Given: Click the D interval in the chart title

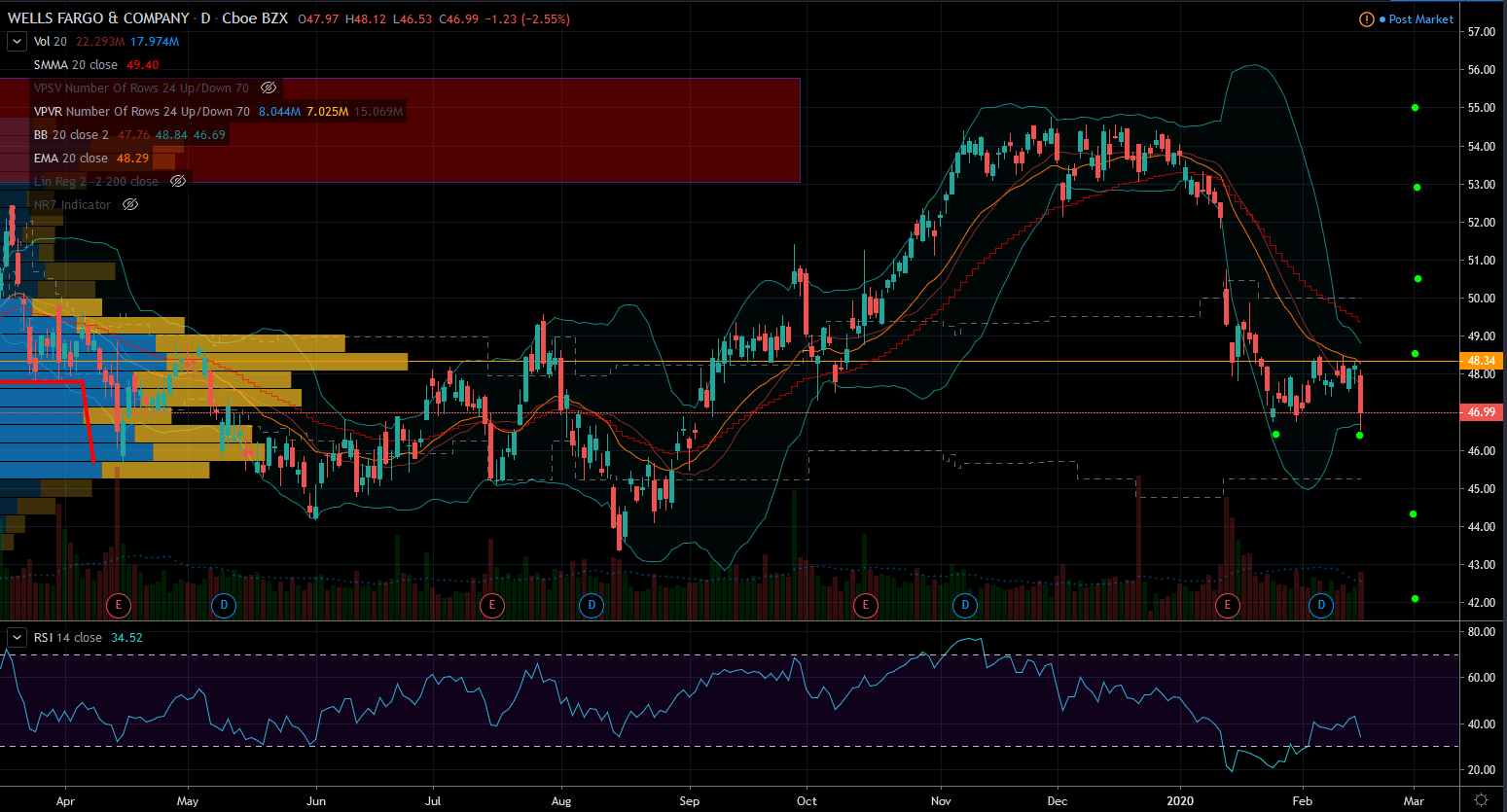Looking at the screenshot, I should [205, 18].
